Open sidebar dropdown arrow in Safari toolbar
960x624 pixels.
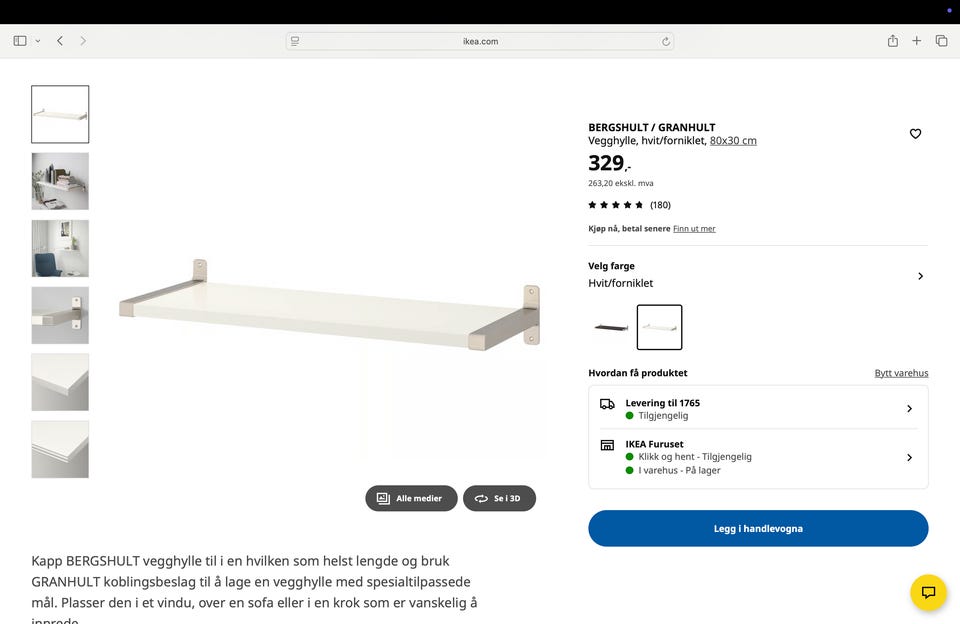38,41
